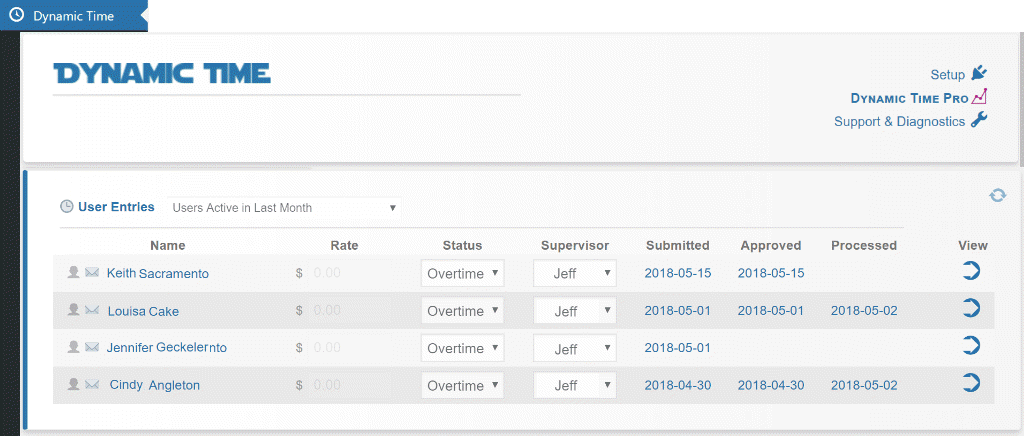This screenshot has height=436, width=1024.
Task: Click Louisa Cake's approved date 2018-05-01
Action: tap(771, 311)
